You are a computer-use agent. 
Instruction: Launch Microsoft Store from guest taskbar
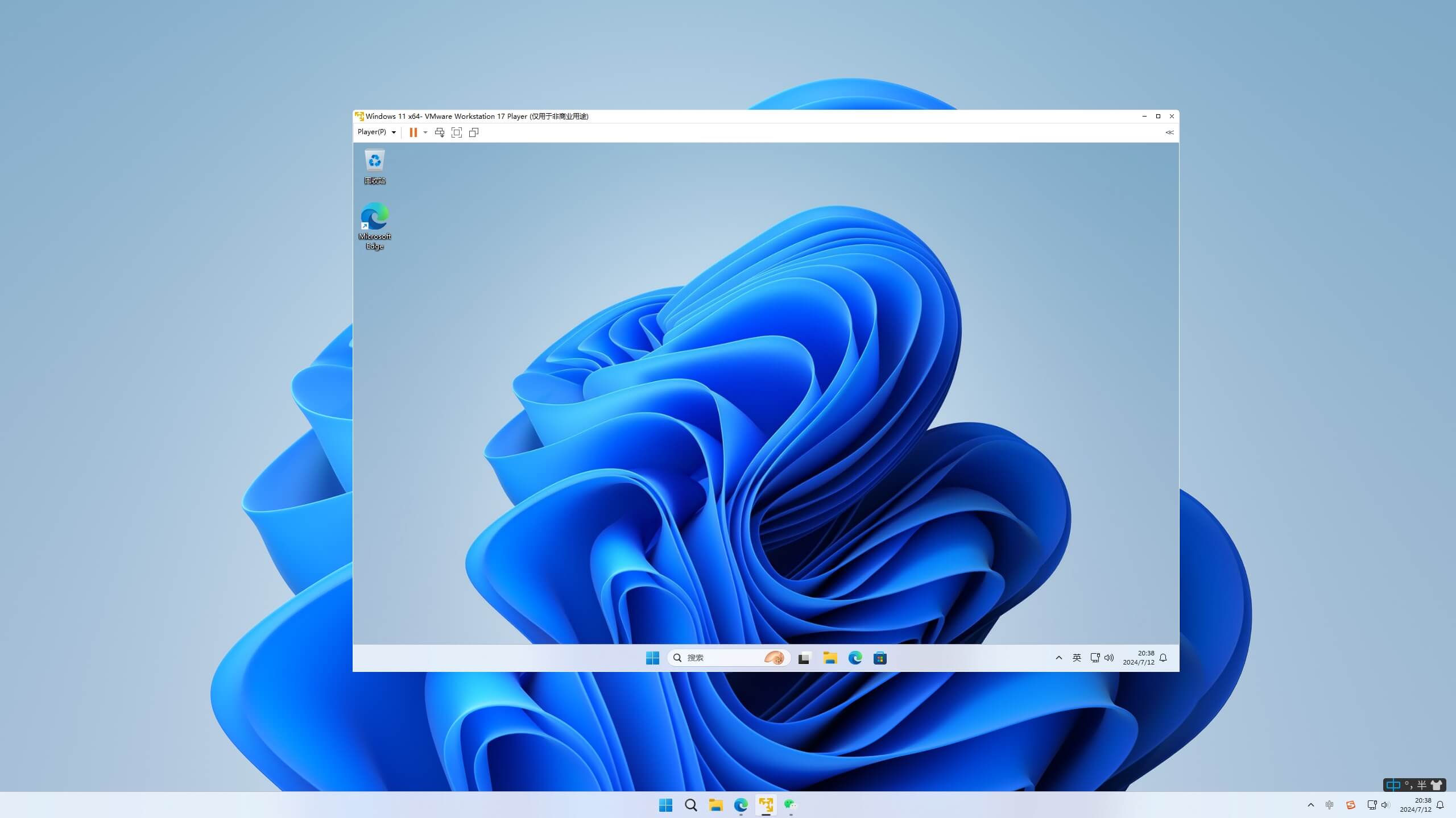pos(880,658)
